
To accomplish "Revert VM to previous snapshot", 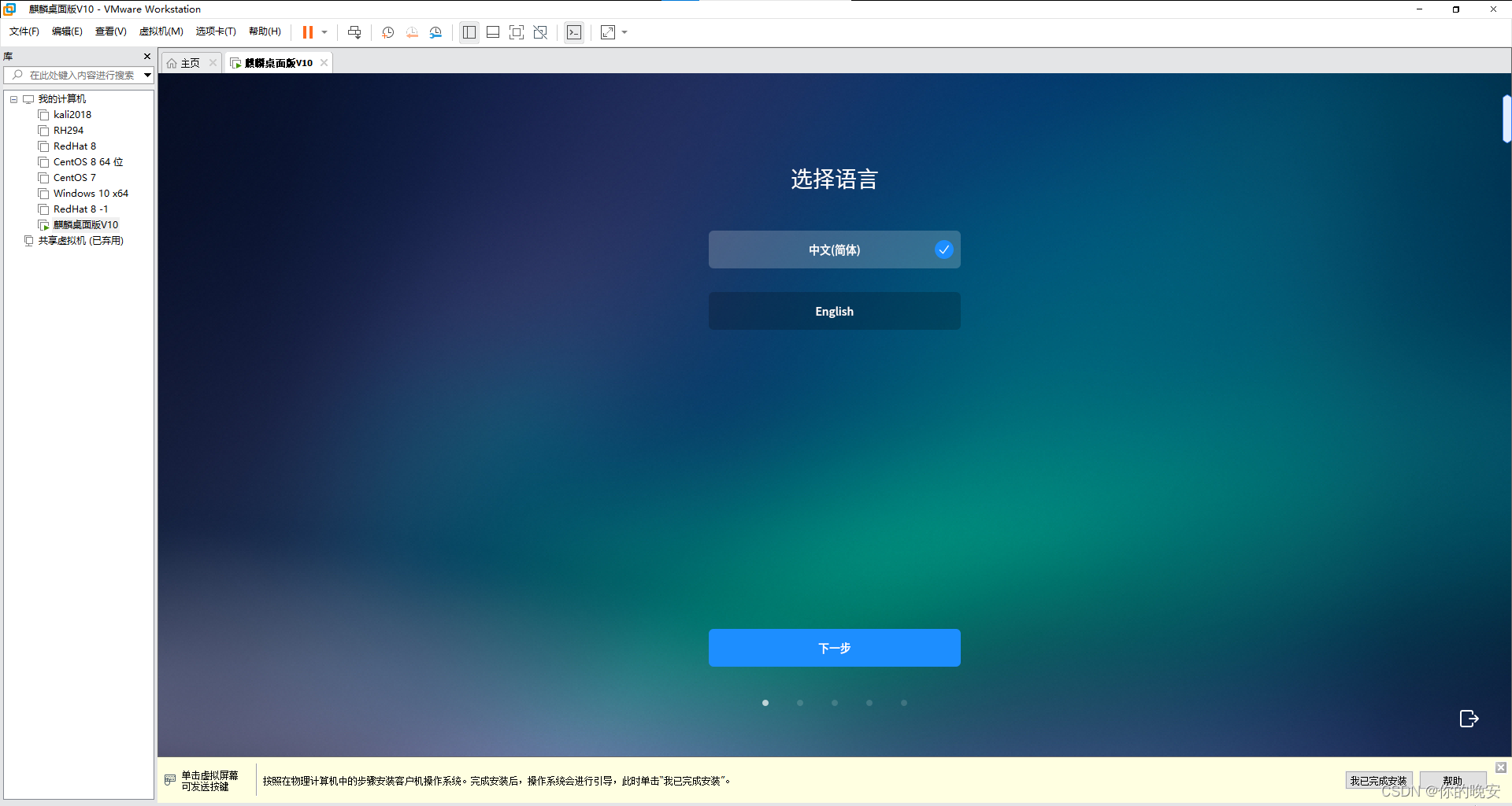I will [x=412, y=32].
